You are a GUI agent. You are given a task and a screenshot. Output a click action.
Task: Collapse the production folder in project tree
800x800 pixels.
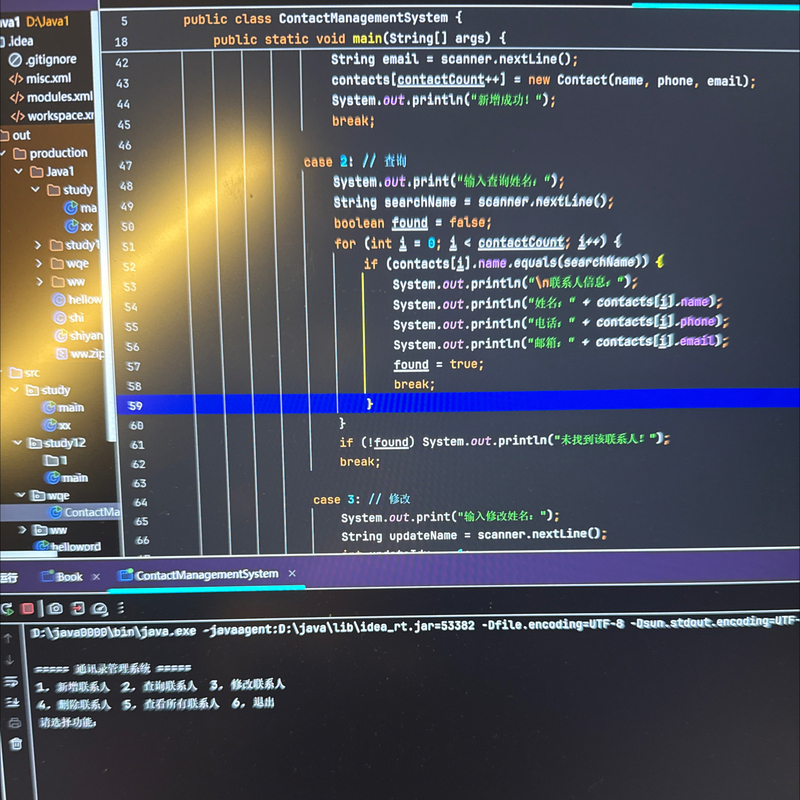(6, 153)
